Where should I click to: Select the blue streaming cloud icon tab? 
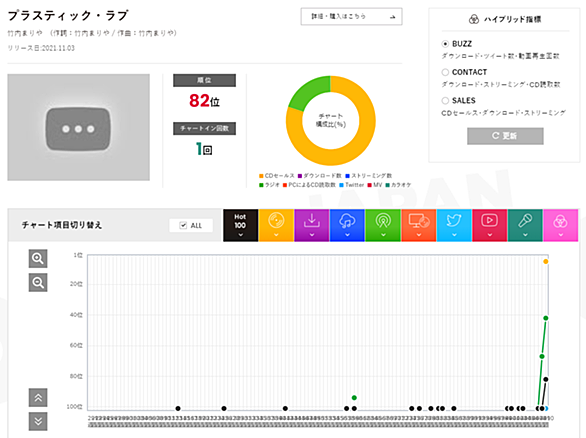click(347, 225)
